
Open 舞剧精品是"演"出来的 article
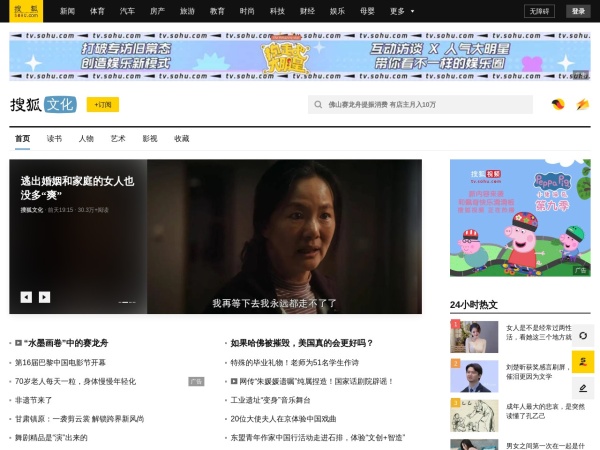(51, 438)
